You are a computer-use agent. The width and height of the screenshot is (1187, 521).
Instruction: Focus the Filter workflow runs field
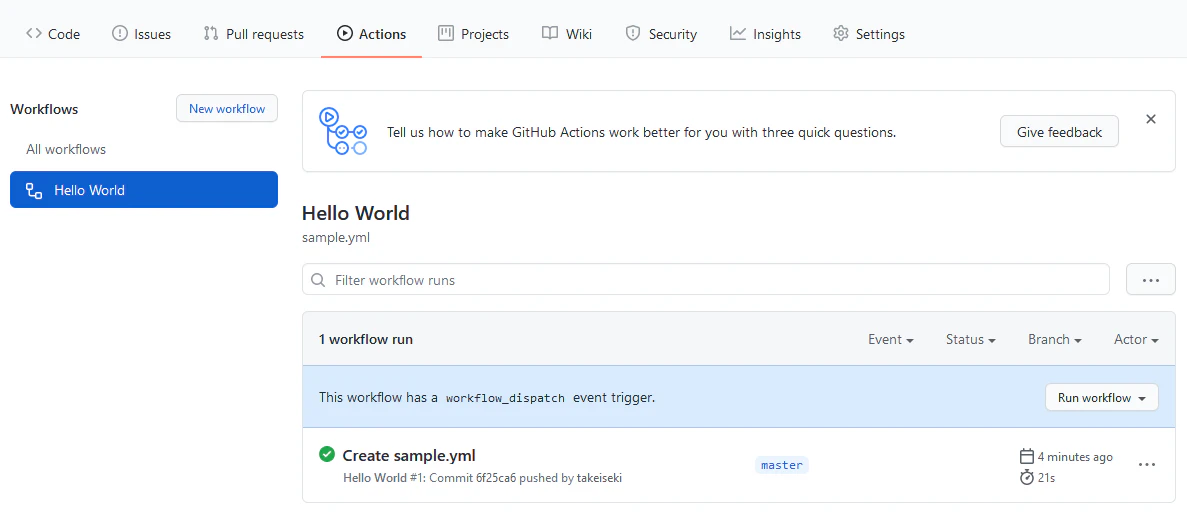pos(706,279)
